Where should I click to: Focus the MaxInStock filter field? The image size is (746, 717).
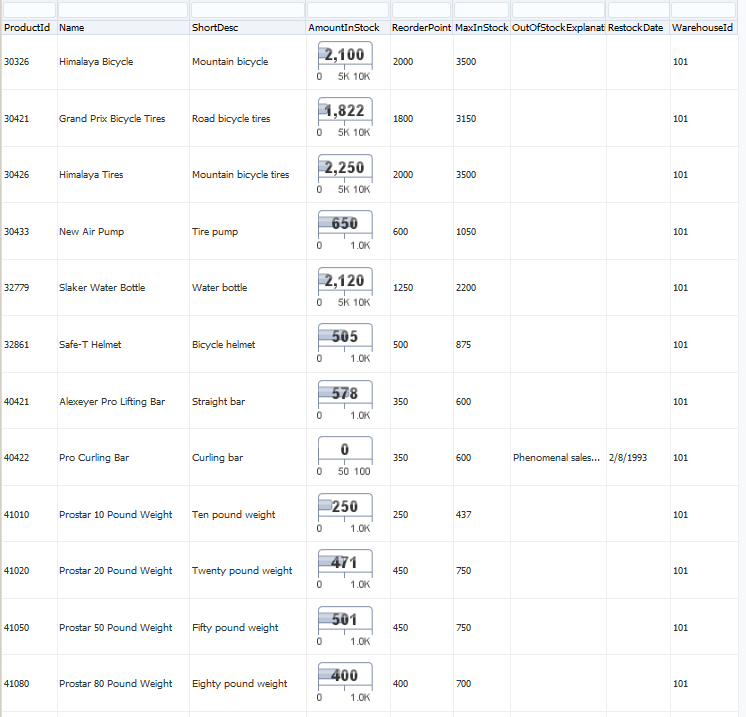coord(481,10)
